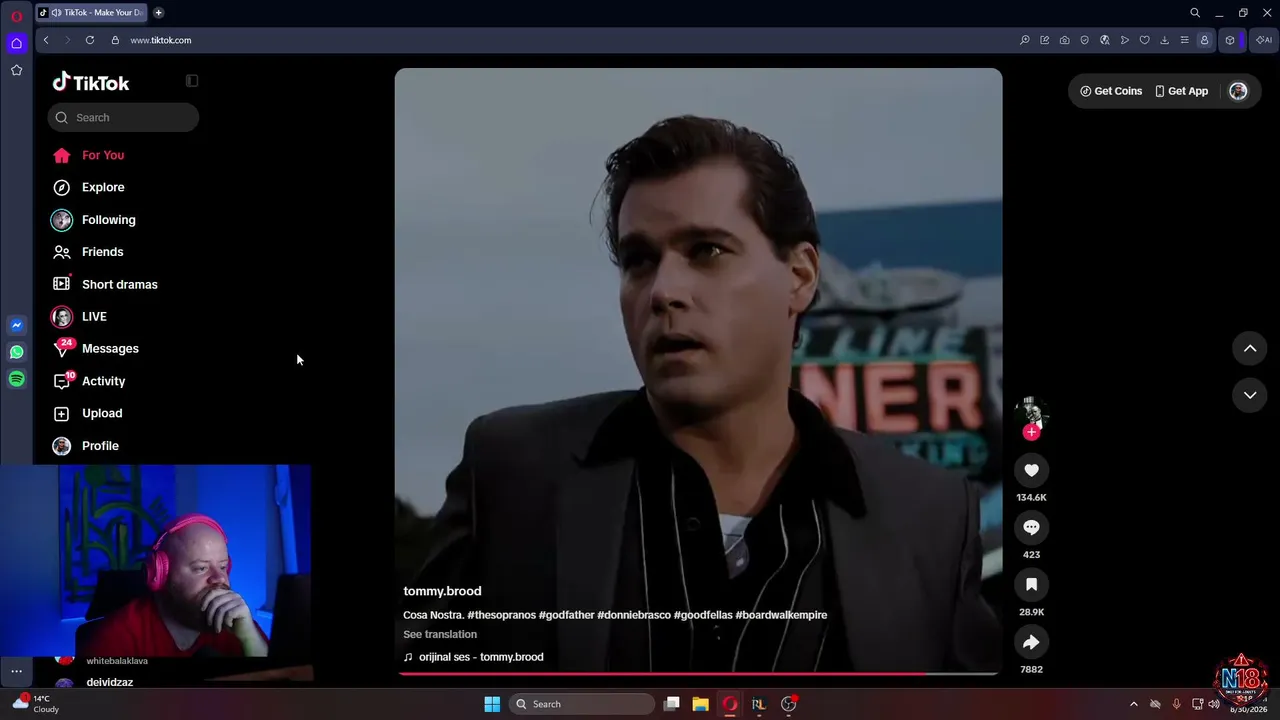Focus the TikTok Search field
The height and width of the screenshot is (720, 1280).
click(x=123, y=117)
